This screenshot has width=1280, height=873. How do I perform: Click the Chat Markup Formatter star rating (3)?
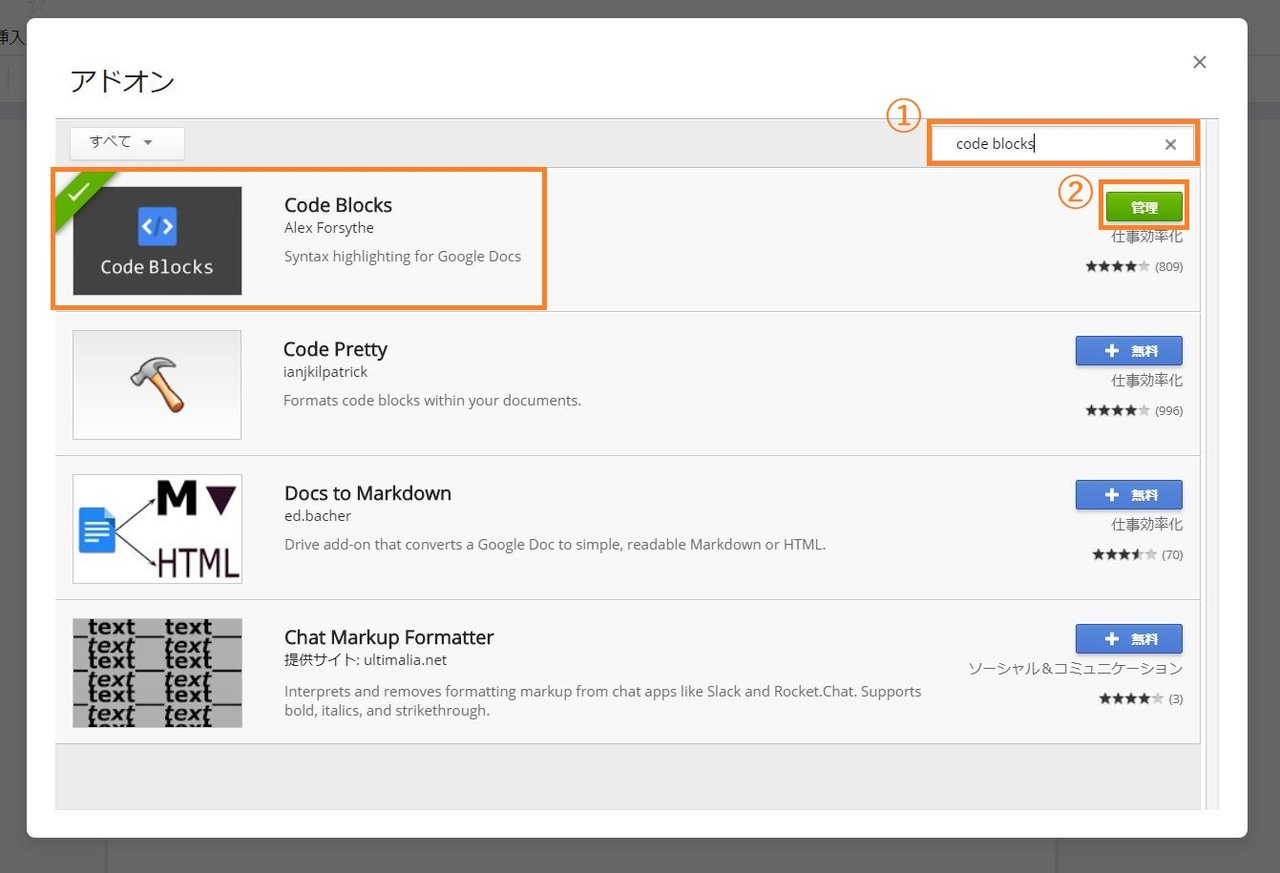click(x=1141, y=699)
